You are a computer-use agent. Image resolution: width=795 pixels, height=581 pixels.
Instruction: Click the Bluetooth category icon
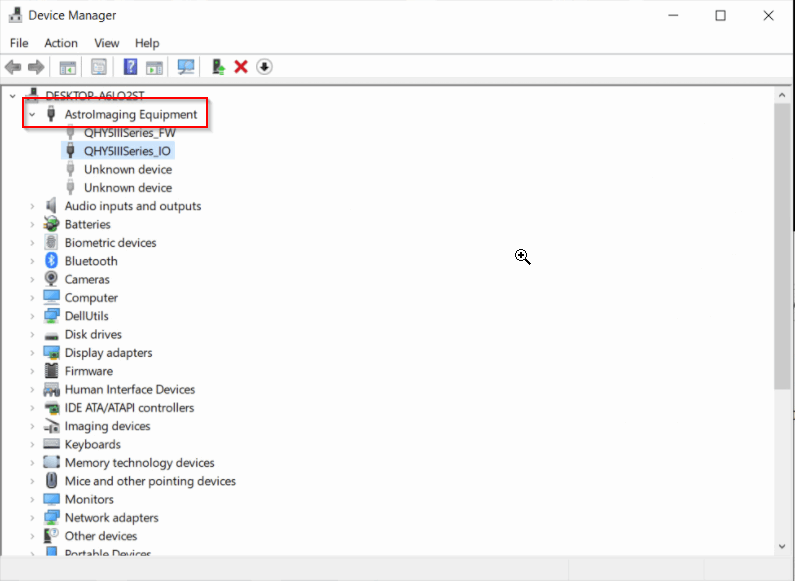(51, 261)
